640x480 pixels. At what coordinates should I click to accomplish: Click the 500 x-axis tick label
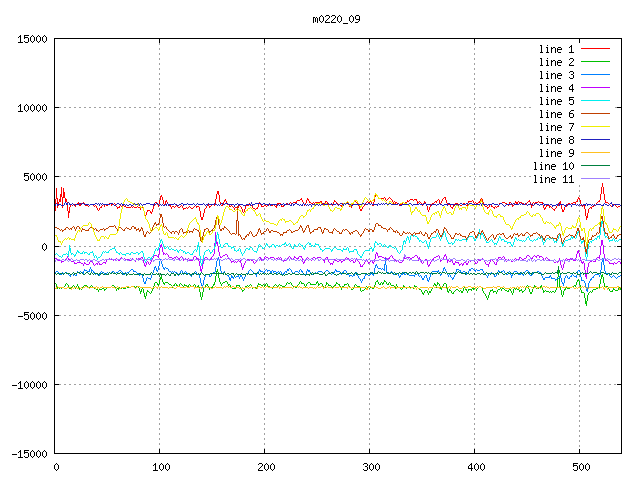580,467
